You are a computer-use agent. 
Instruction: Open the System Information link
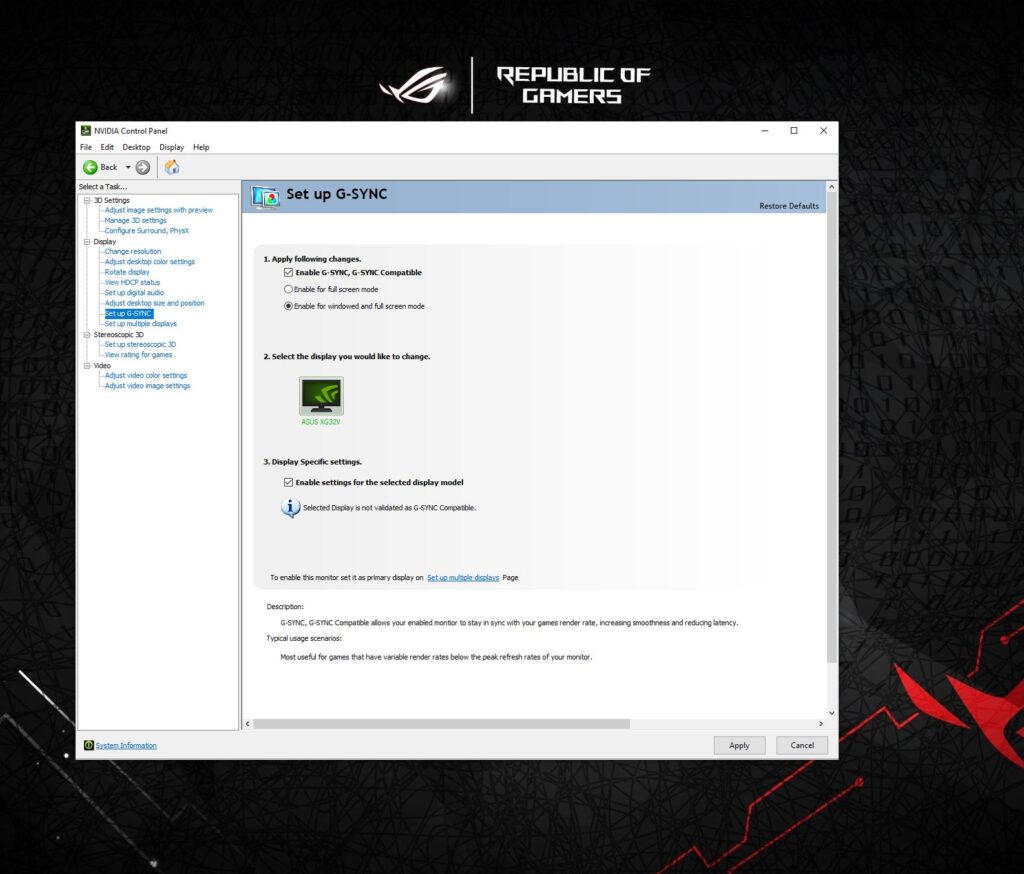coord(126,745)
